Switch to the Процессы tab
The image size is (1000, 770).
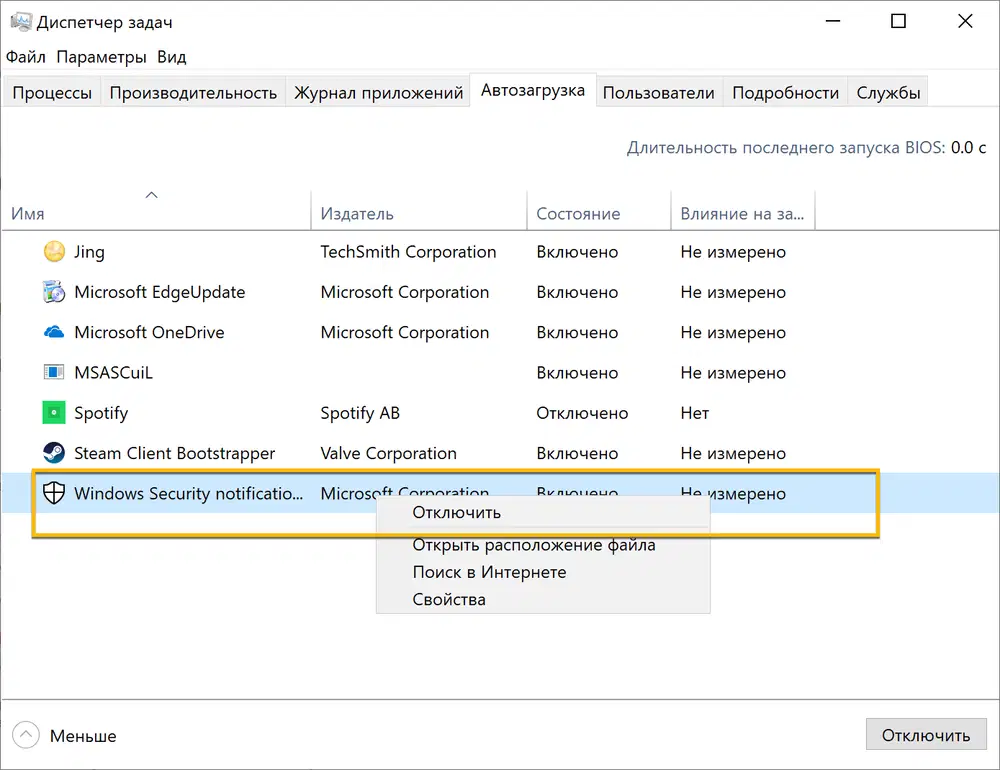click(x=51, y=92)
